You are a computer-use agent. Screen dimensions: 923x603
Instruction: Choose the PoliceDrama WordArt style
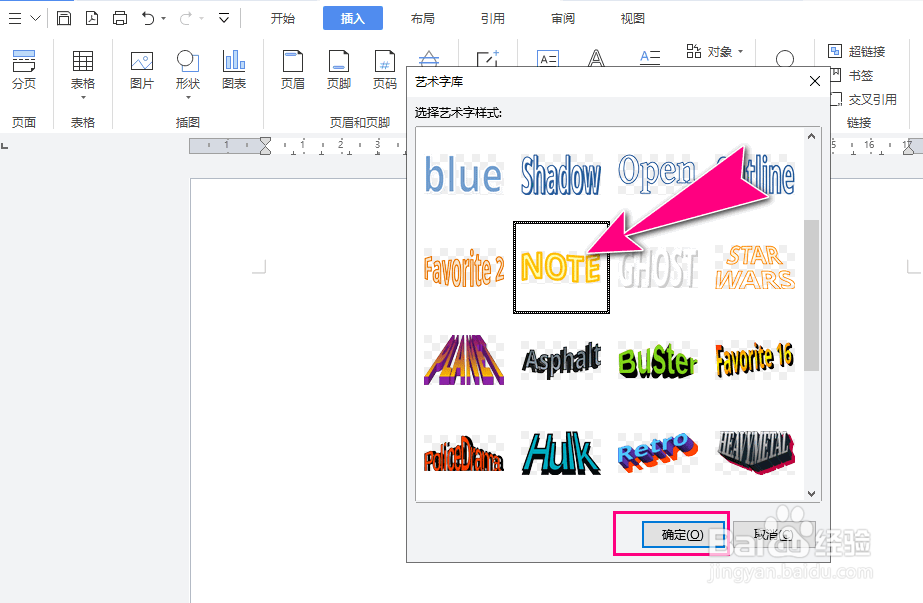[463, 453]
